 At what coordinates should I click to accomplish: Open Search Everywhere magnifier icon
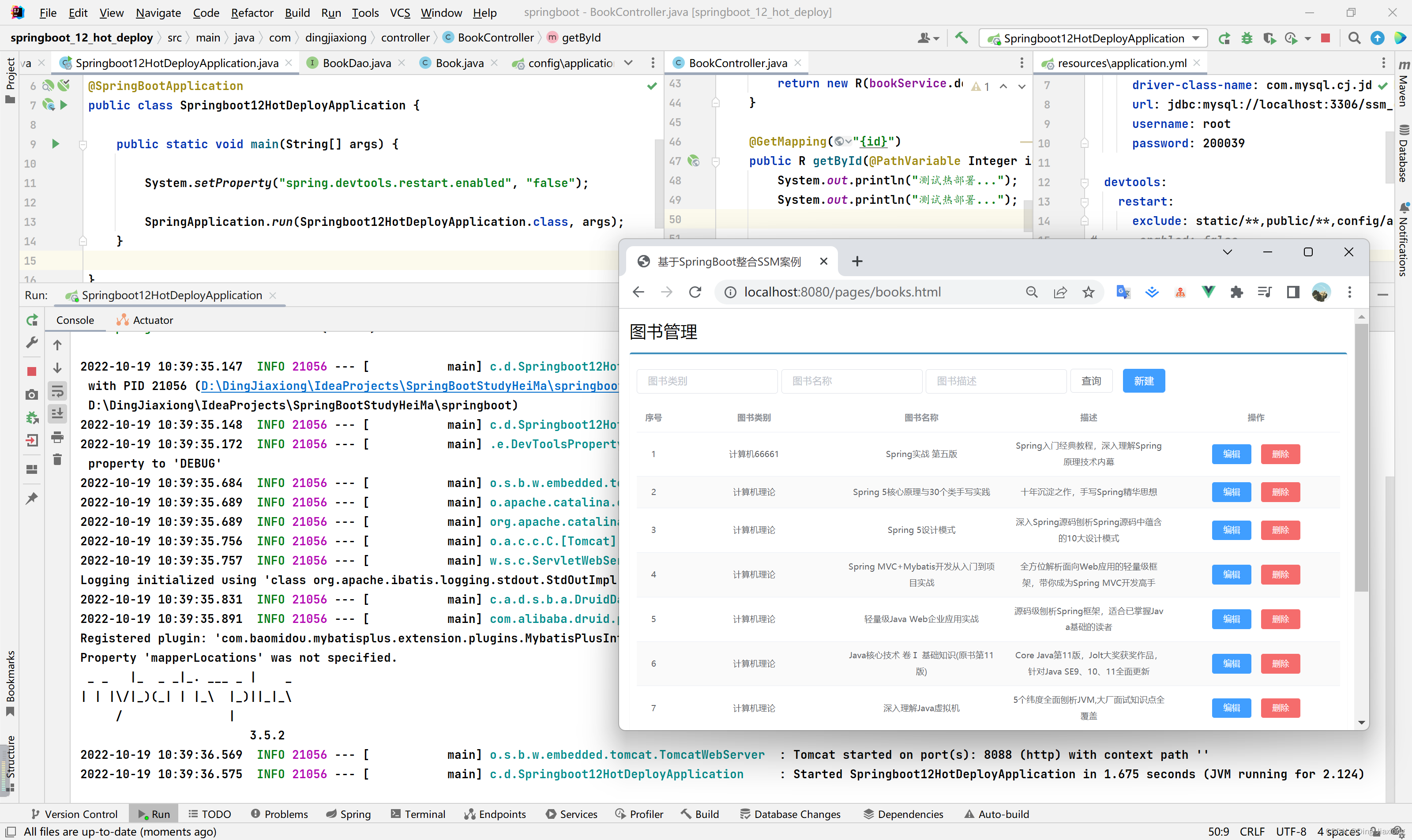1354,38
